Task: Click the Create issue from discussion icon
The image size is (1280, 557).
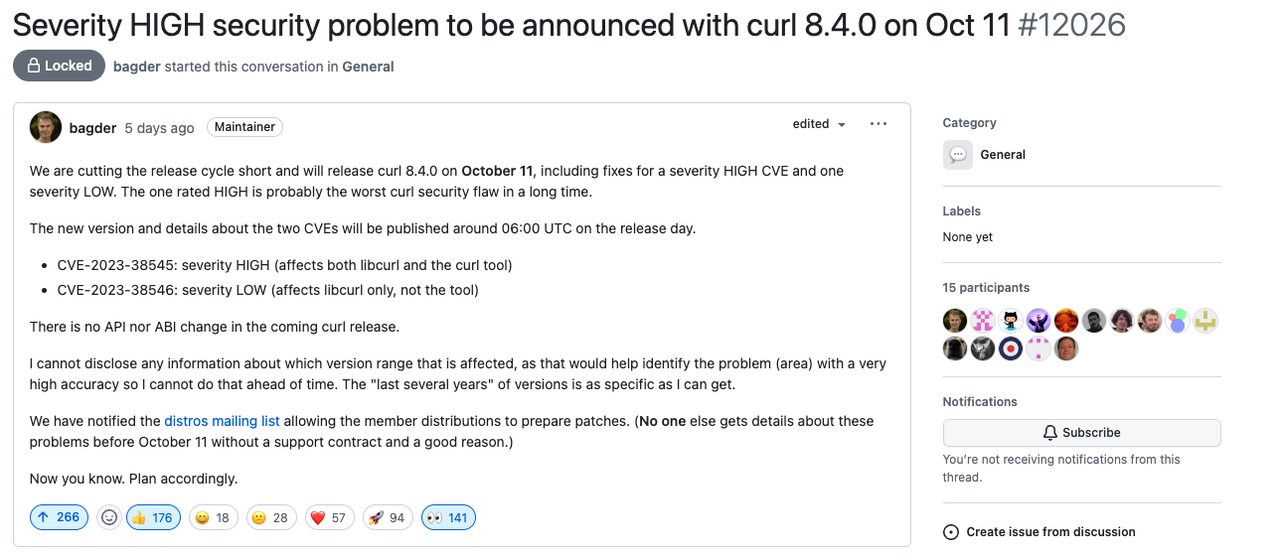Action: point(951,532)
